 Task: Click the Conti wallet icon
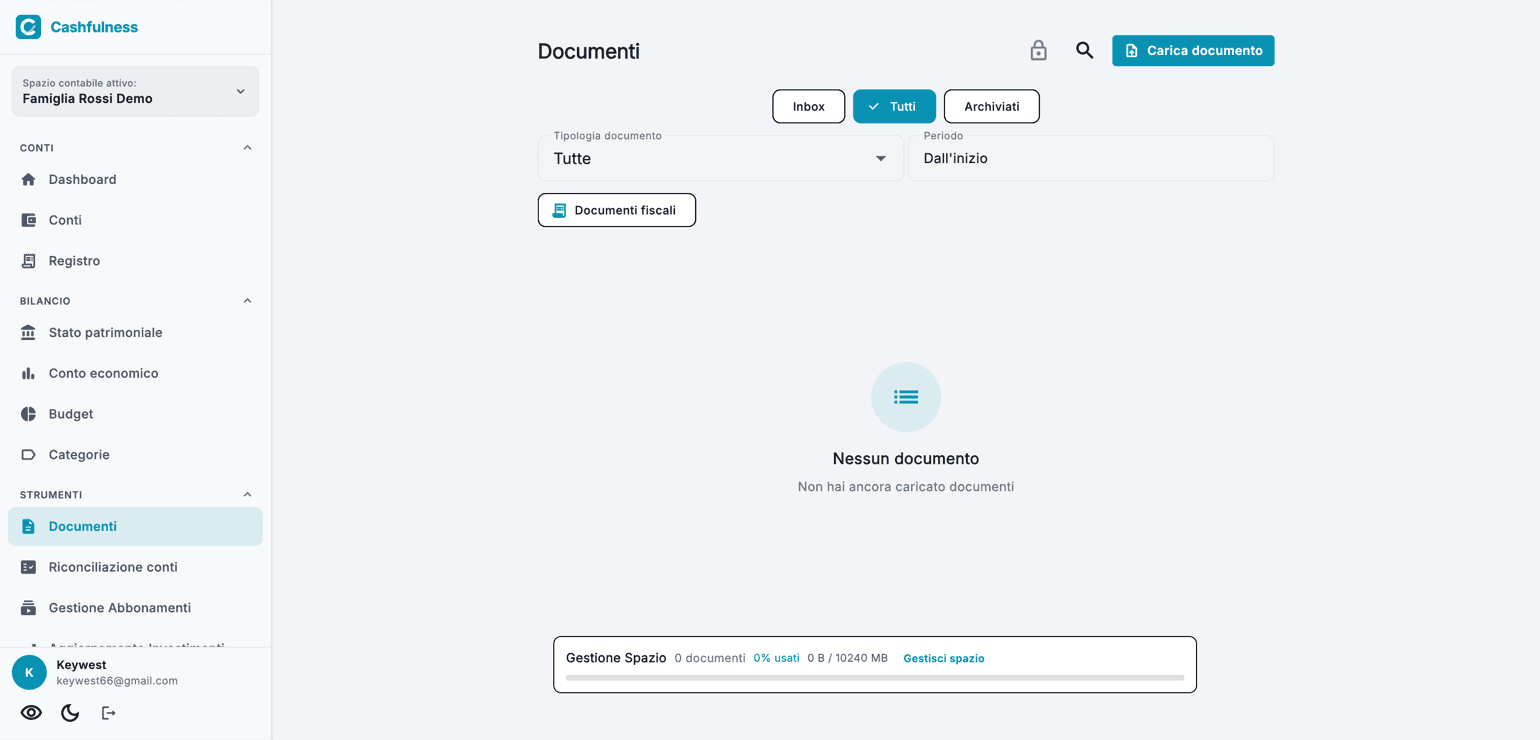coord(28,220)
